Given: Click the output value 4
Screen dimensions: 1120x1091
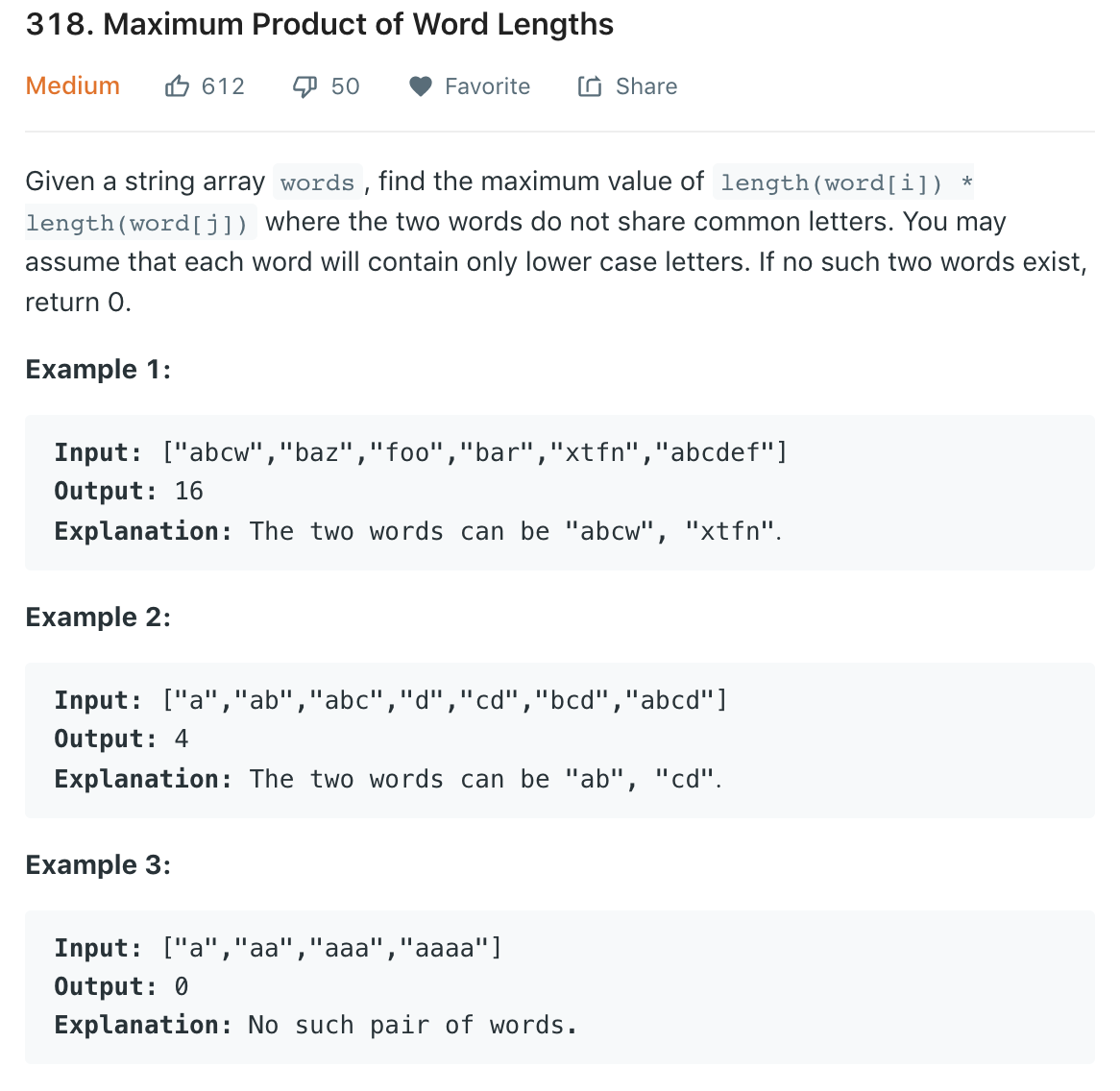Looking at the screenshot, I should pyautogui.click(x=182, y=739).
